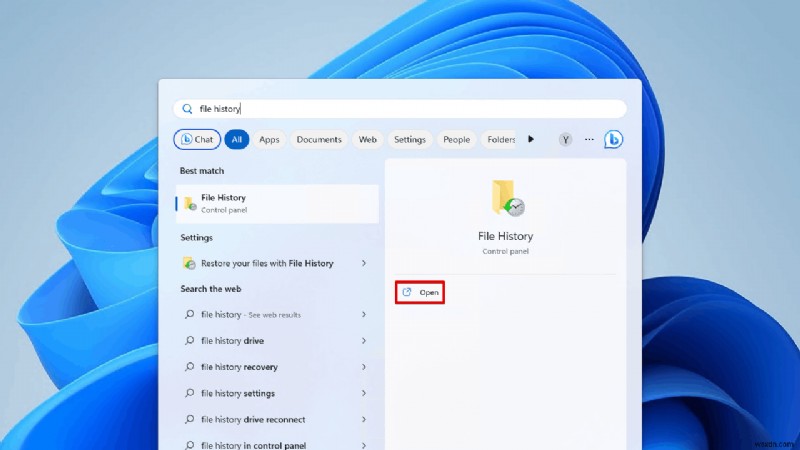
Task: Expand Restore your files with File History chevron
Action: 364,263
